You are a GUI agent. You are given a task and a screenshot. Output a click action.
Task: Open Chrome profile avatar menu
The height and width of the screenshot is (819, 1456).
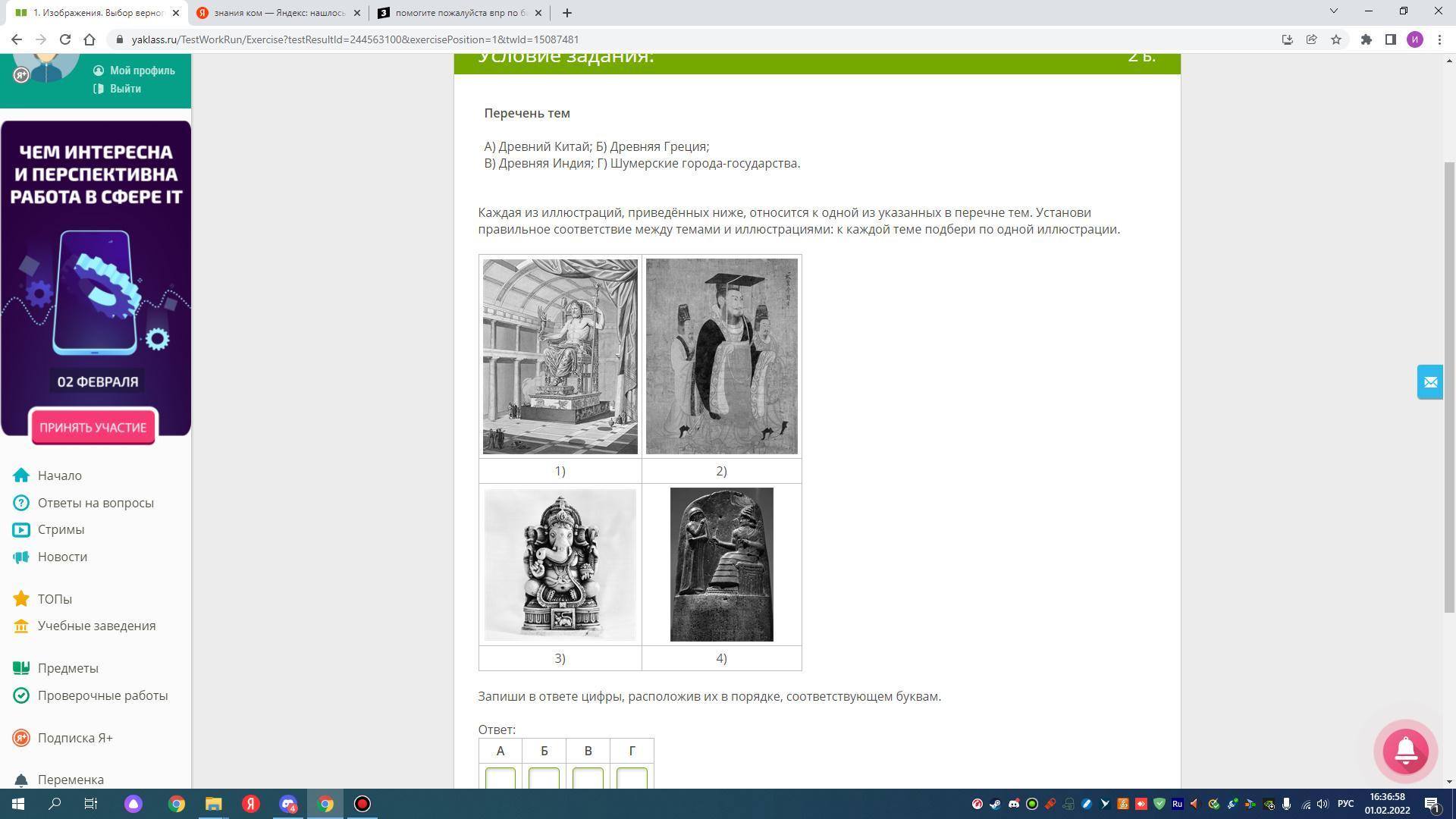1414,39
